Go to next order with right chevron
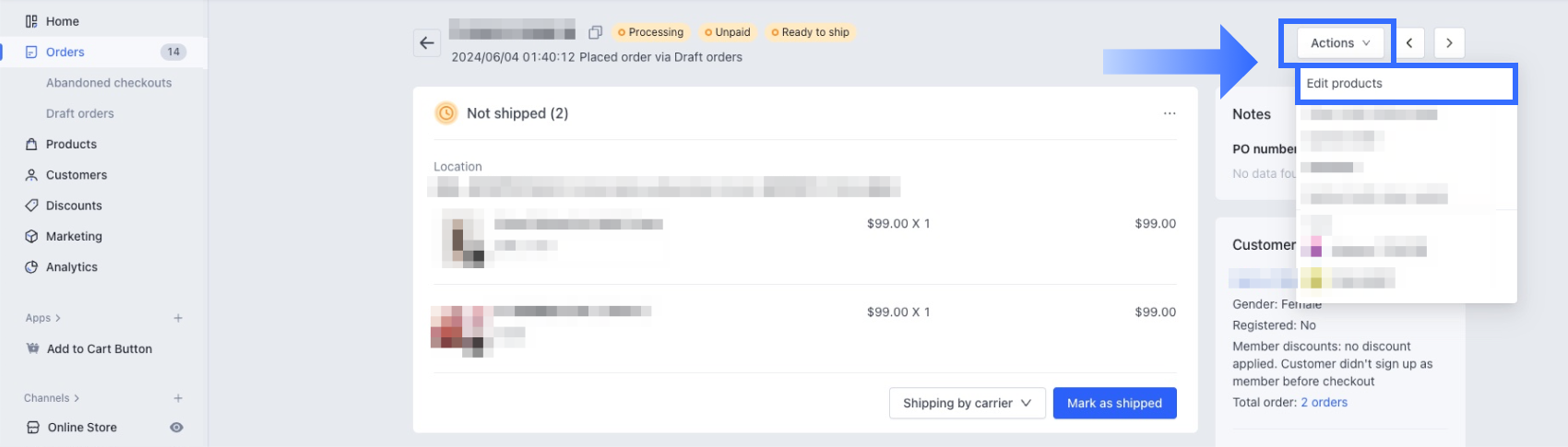This screenshot has width=1568, height=447. [x=1449, y=43]
